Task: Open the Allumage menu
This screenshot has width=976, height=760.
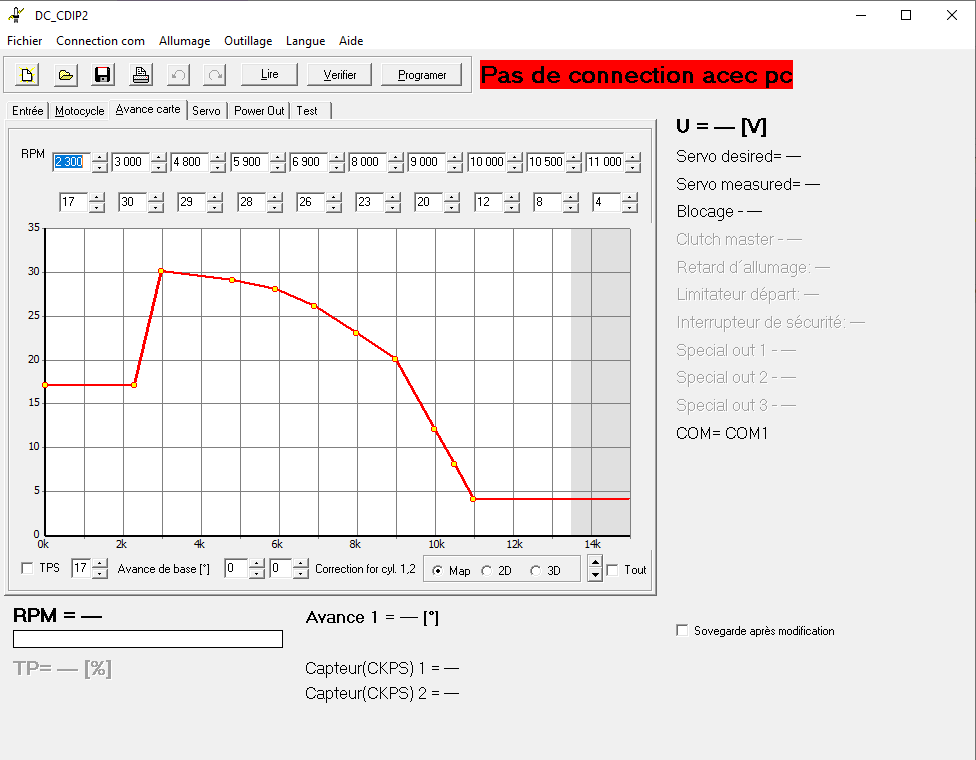Action: [x=184, y=41]
